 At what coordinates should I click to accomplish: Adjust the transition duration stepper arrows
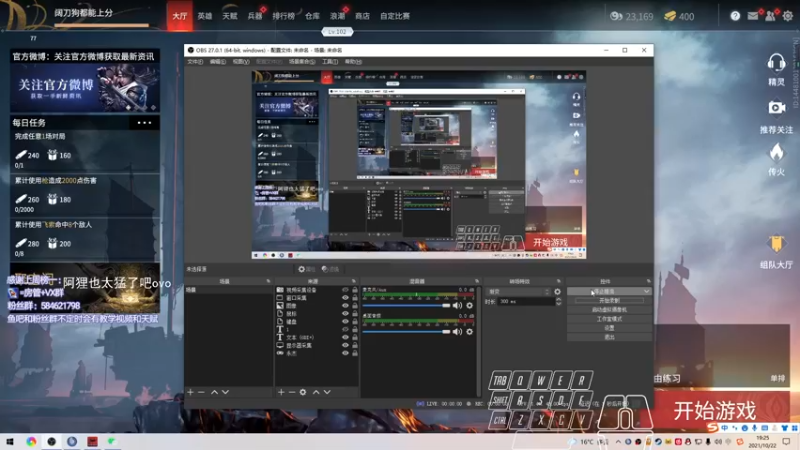click(558, 302)
